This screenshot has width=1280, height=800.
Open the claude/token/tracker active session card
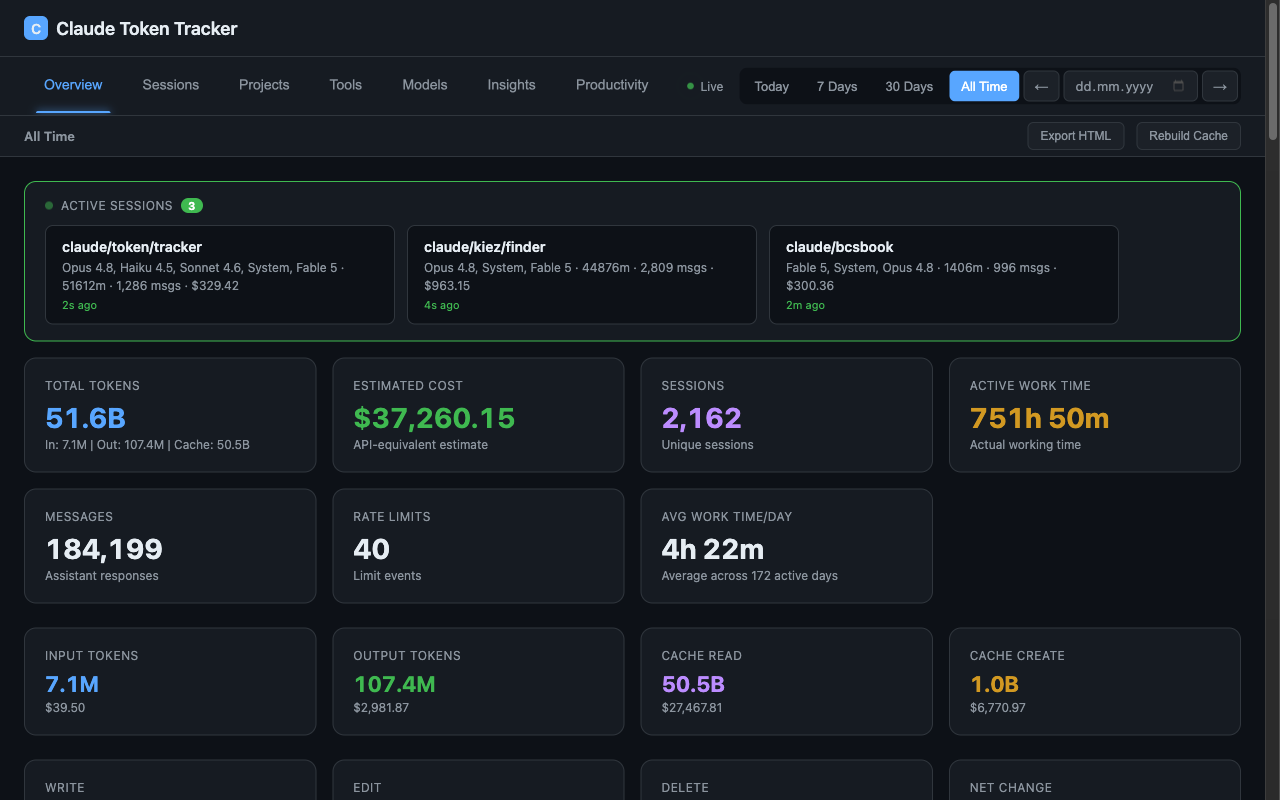pos(220,275)
